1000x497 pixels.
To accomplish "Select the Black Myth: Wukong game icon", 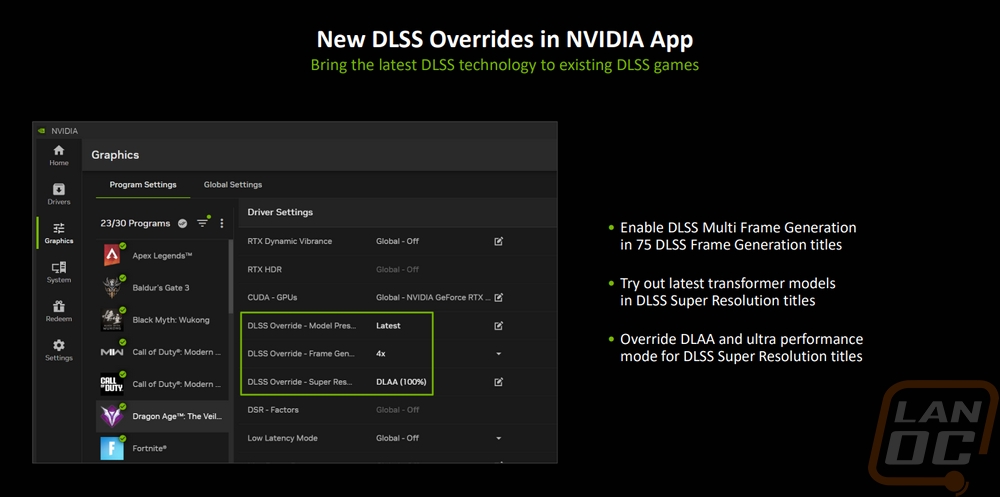I will pyautogui.click(x=112, y=320).
